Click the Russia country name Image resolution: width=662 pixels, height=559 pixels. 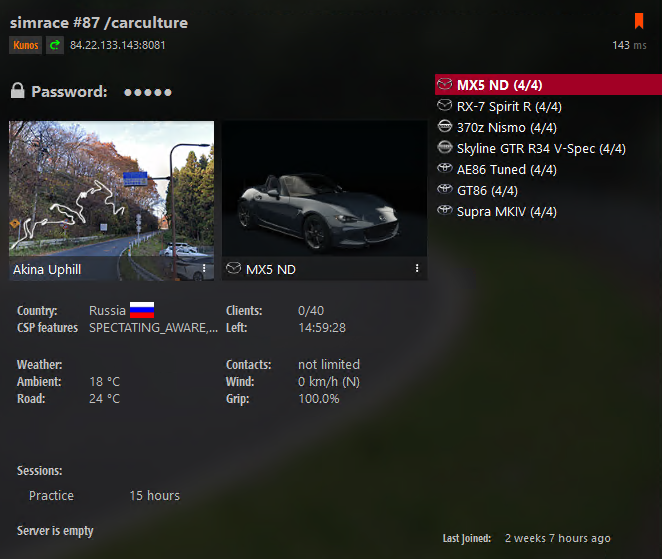pyautogui.click(x=107, y=311)
